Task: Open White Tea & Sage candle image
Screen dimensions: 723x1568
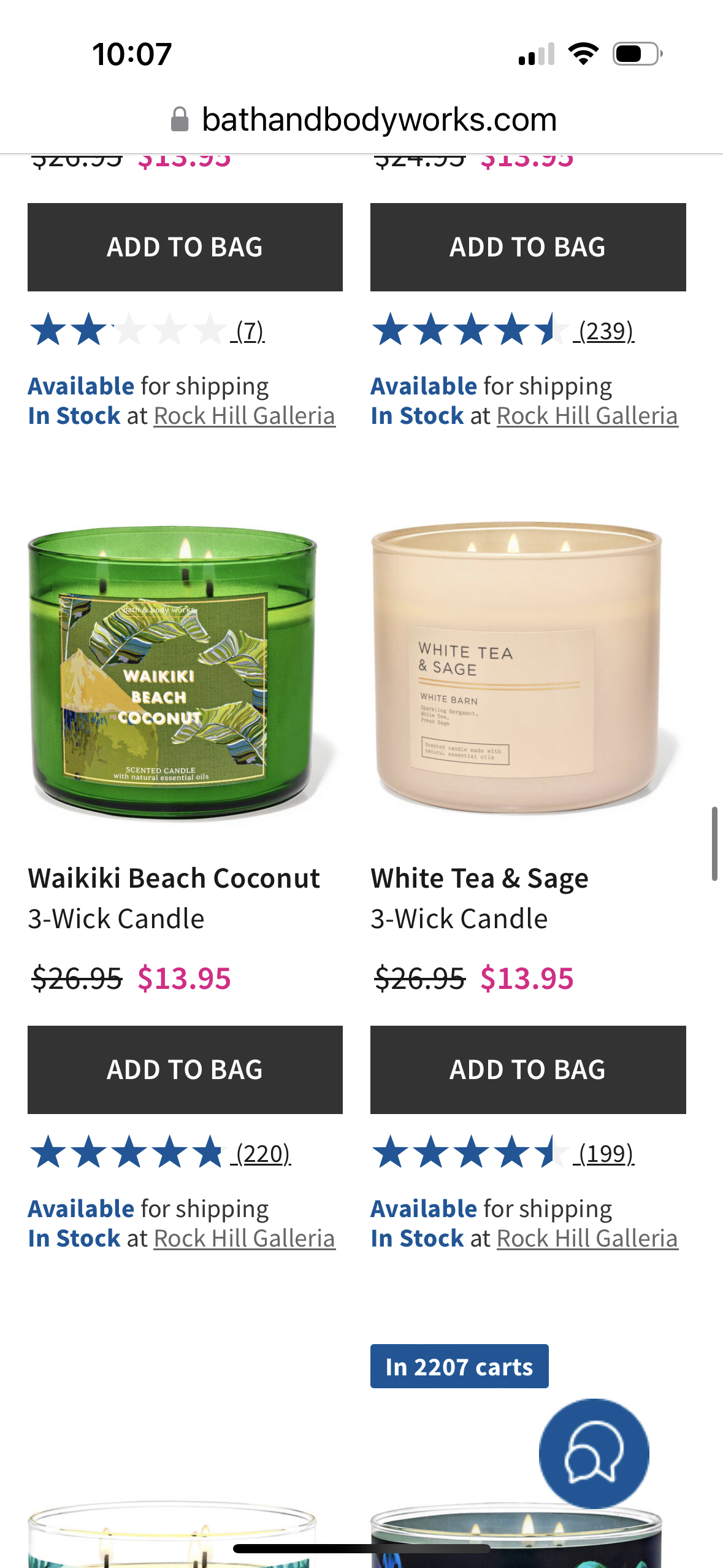Action: 521,669
